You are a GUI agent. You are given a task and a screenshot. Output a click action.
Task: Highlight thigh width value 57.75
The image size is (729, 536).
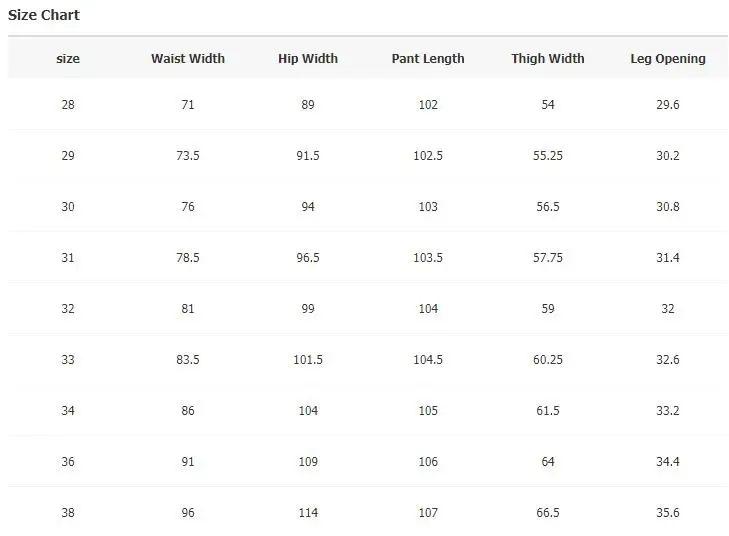tap(548, 258)
